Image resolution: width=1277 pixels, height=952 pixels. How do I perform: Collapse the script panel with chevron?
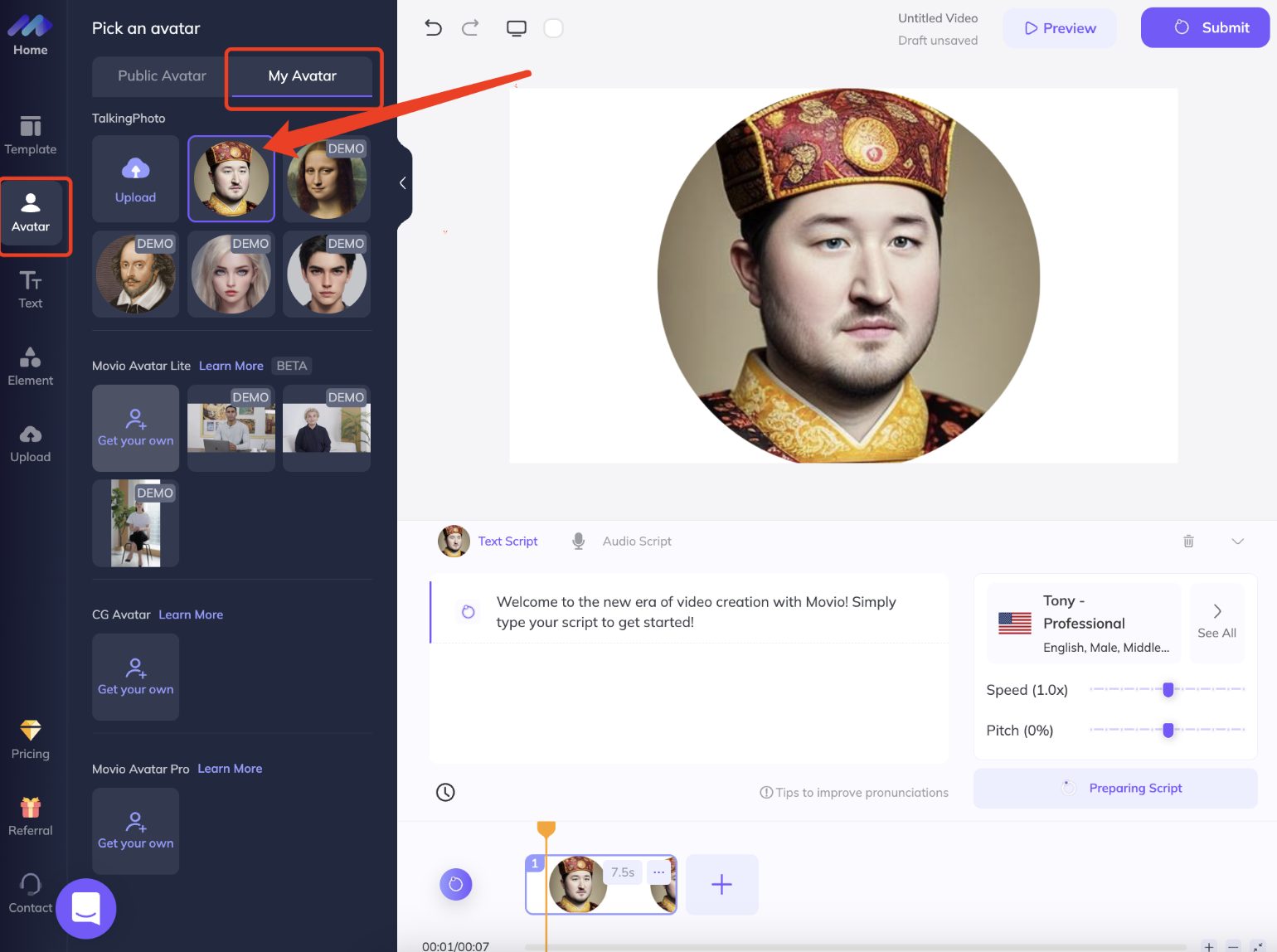(x=1237, y=541)
